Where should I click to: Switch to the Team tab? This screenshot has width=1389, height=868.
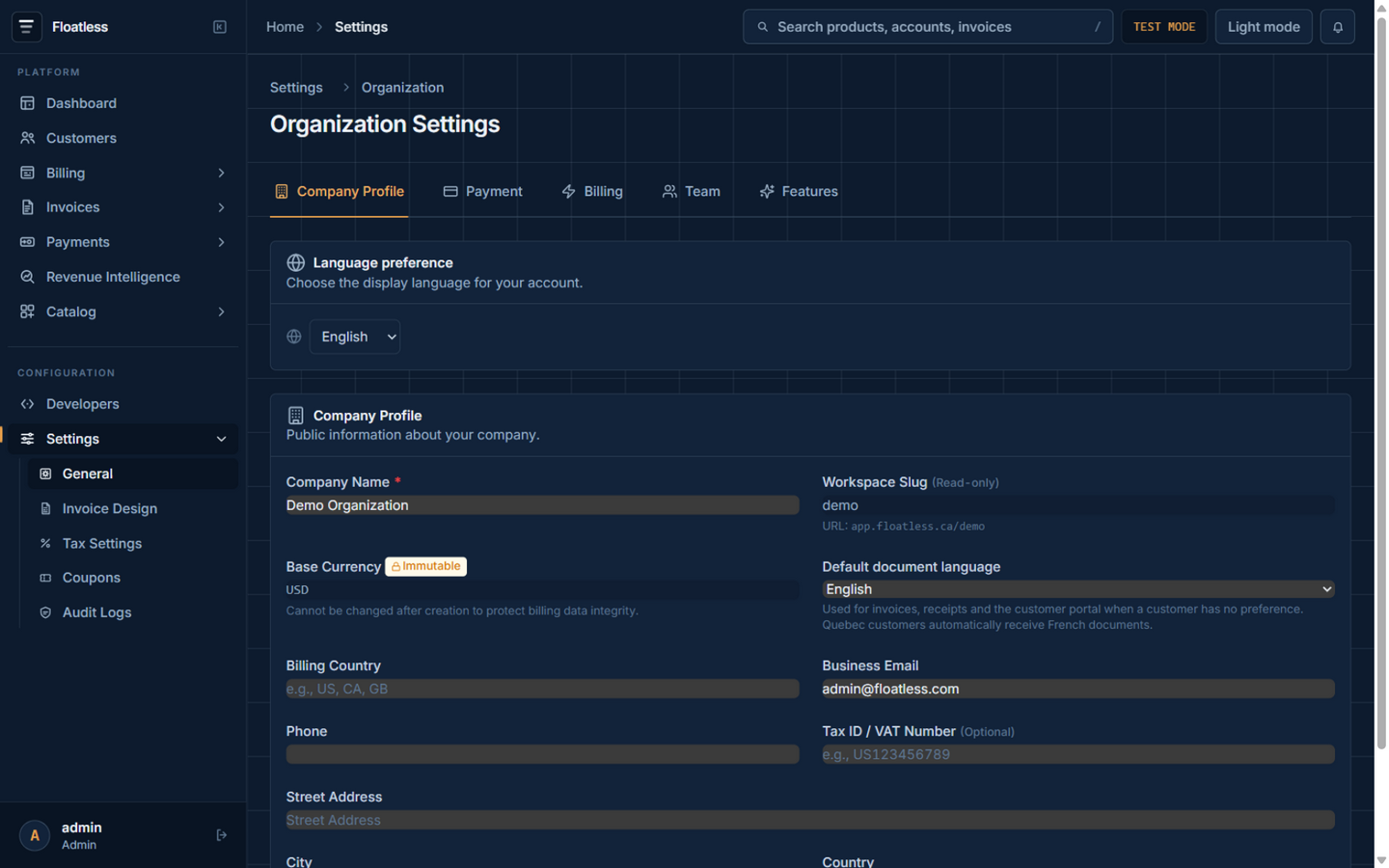click(x=691, y=191)
